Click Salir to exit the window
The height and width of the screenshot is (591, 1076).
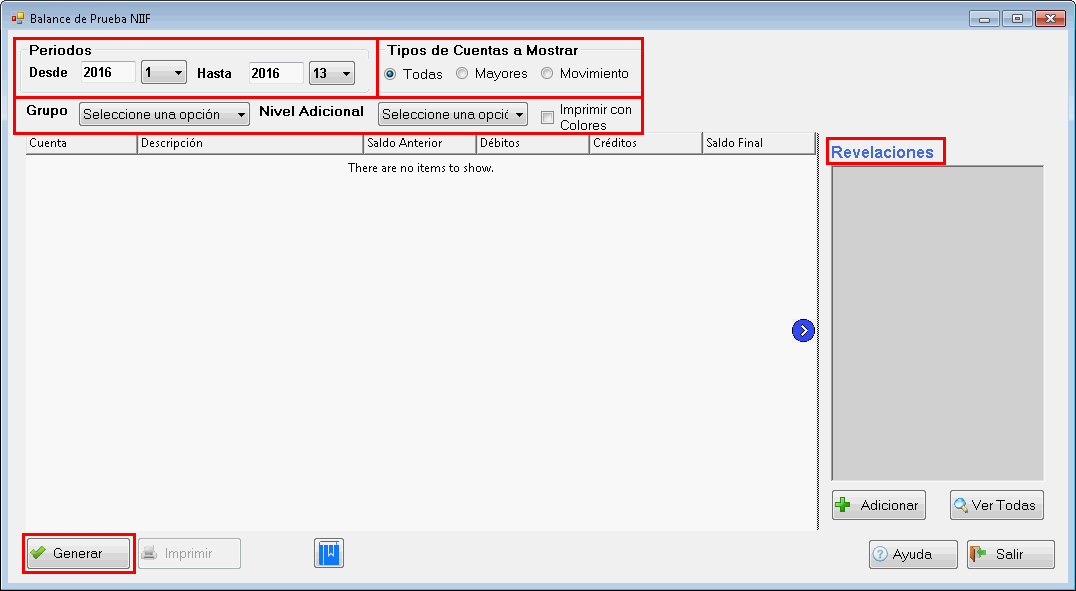point(1010,554)
